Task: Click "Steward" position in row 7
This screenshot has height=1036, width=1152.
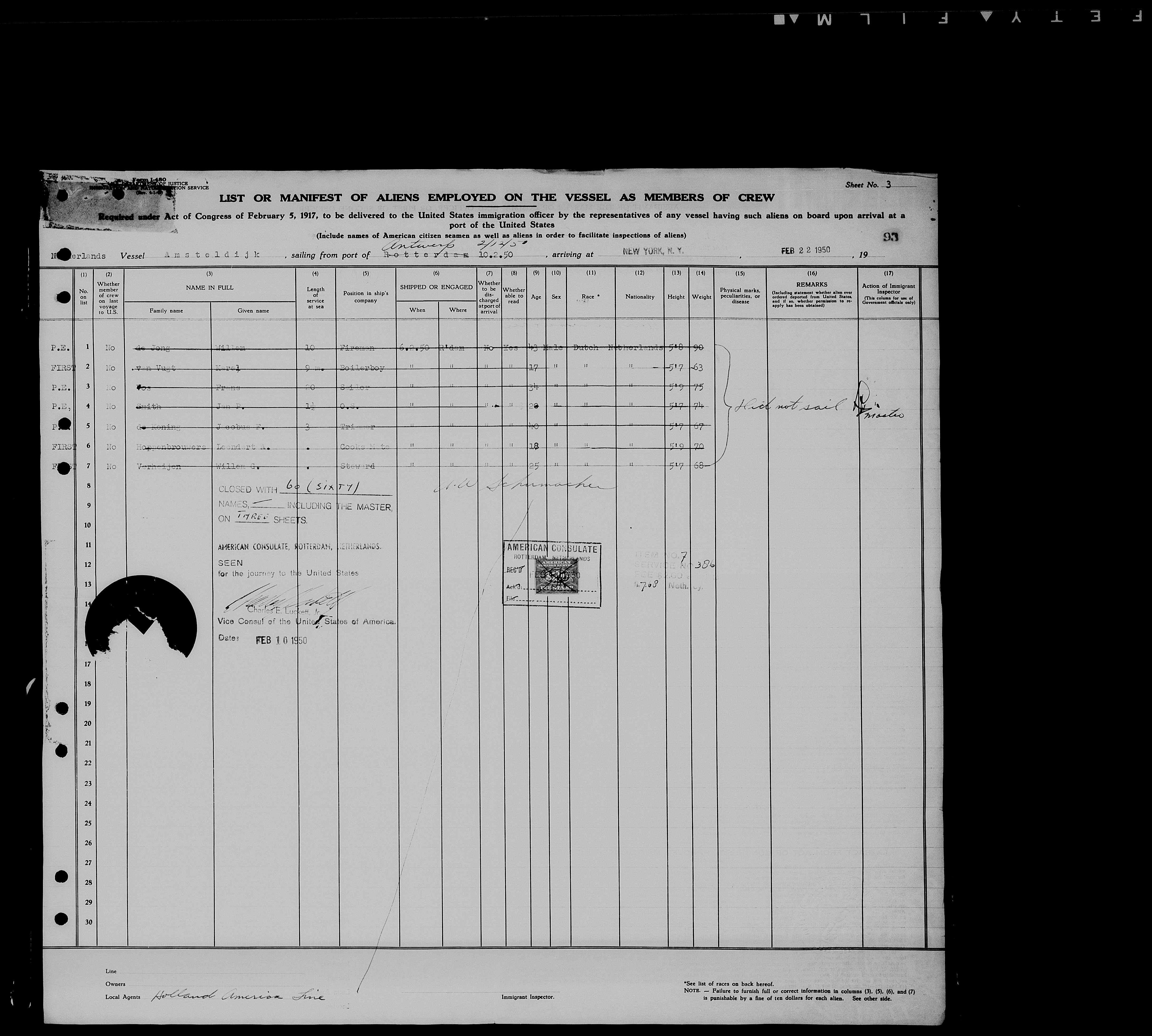Action: (x=357, y=467)
